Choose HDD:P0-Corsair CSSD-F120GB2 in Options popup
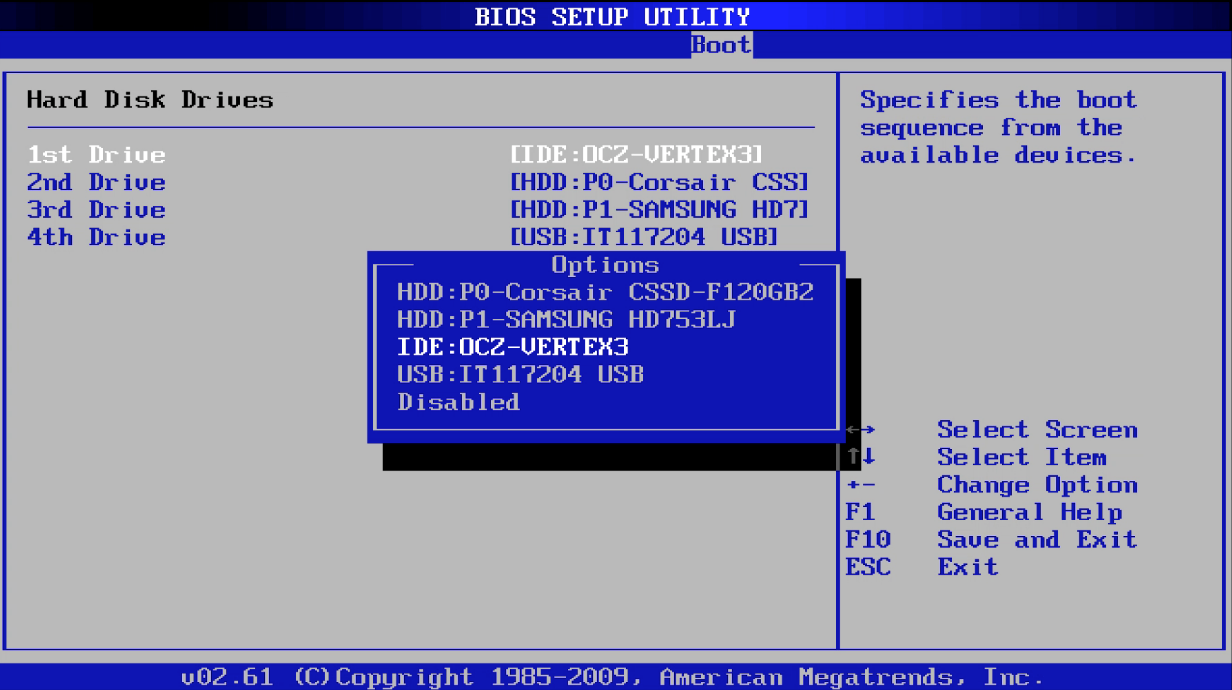The image size is (1232, 690). [605, 292]
